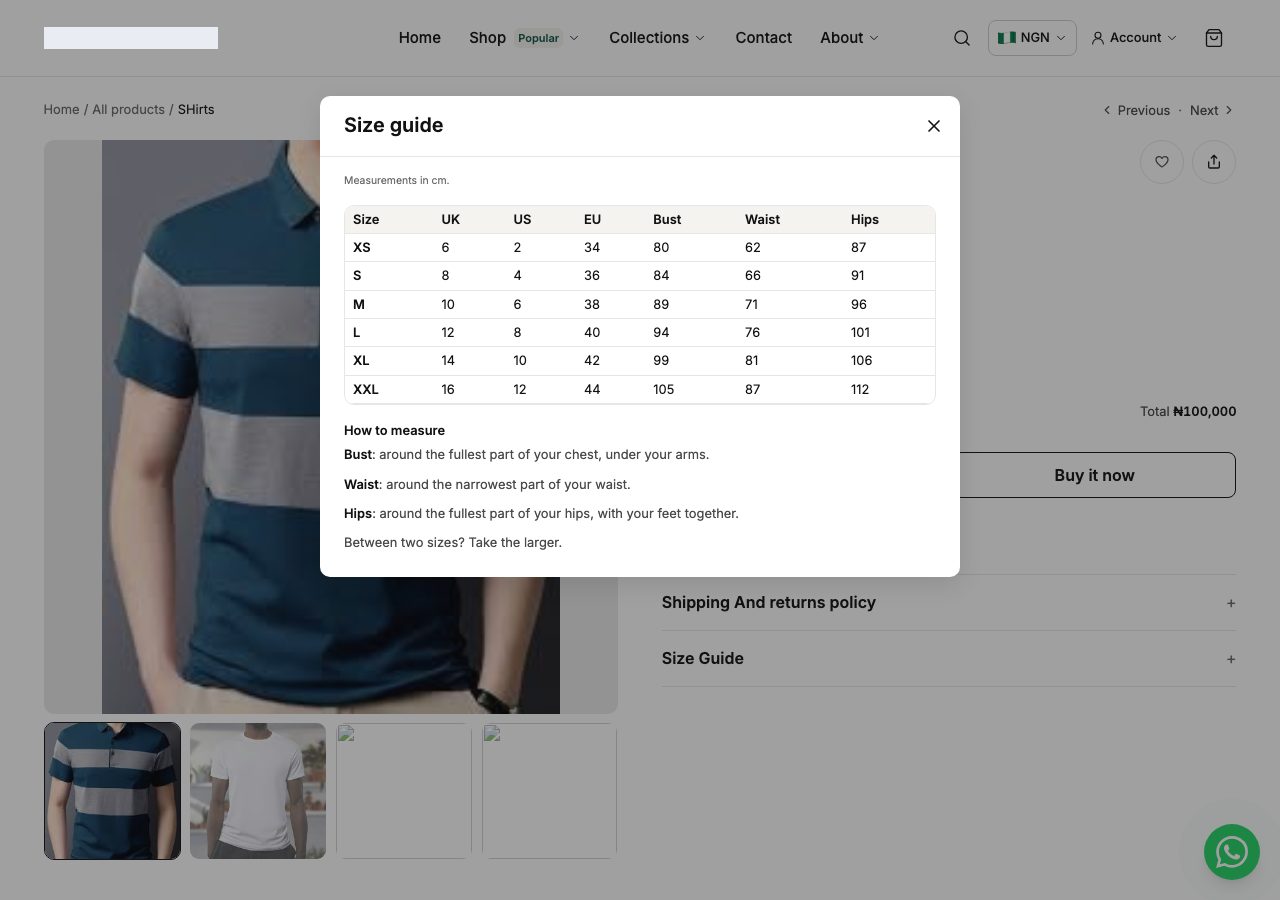Open the shopping cart icon
The height and width of the screenshot is (900, 1280).
click(1214, 38)
